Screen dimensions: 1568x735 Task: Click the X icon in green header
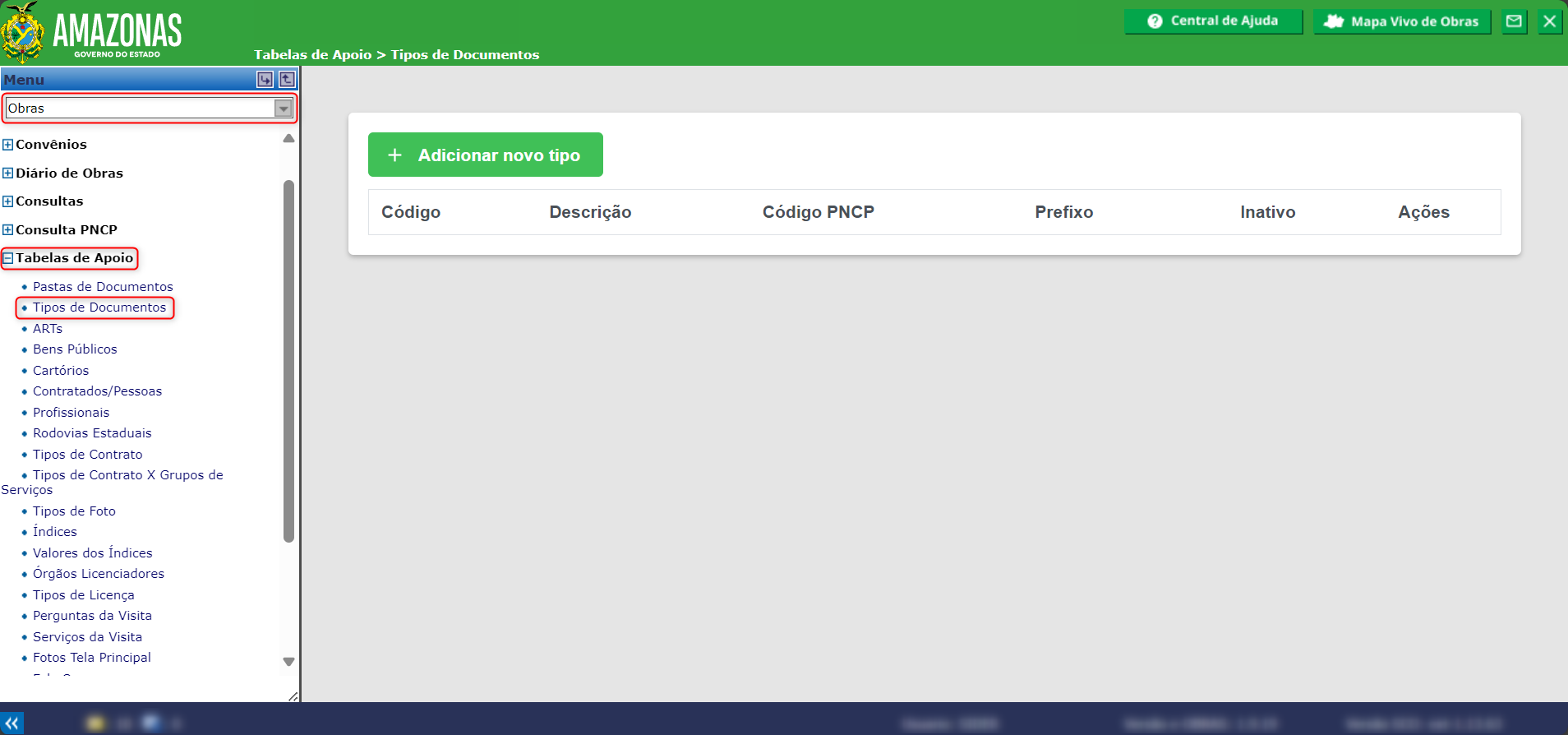pyautogui.click(x=1550, y=21)
